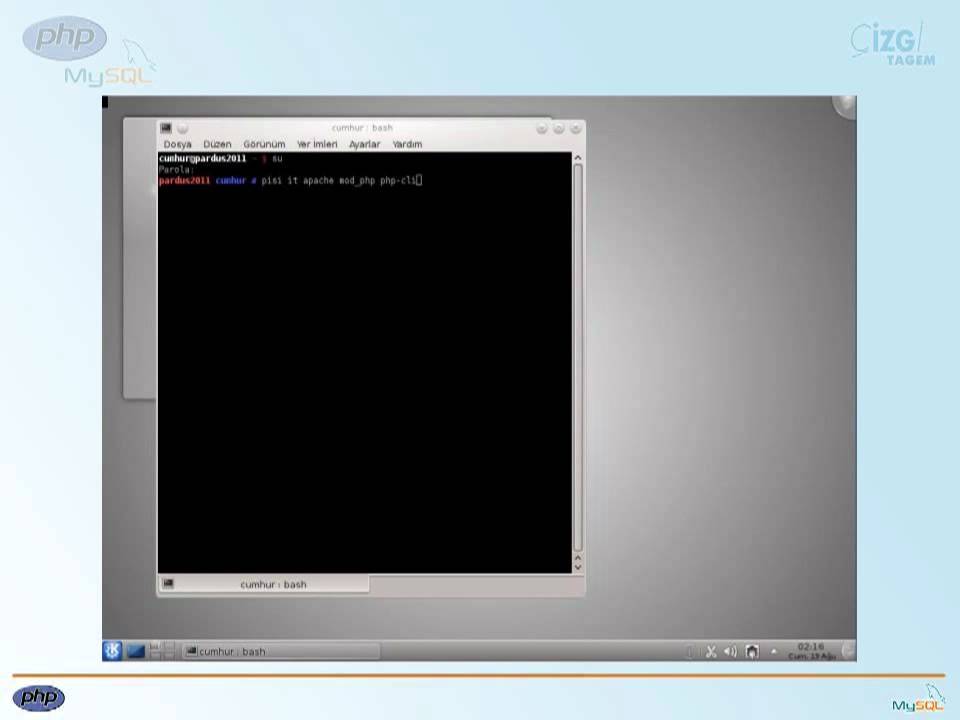Viewport: 960px width, 720px height.
Task: Select the cumhur : bash tab below the terminal
Action: [x=264, y=584]
